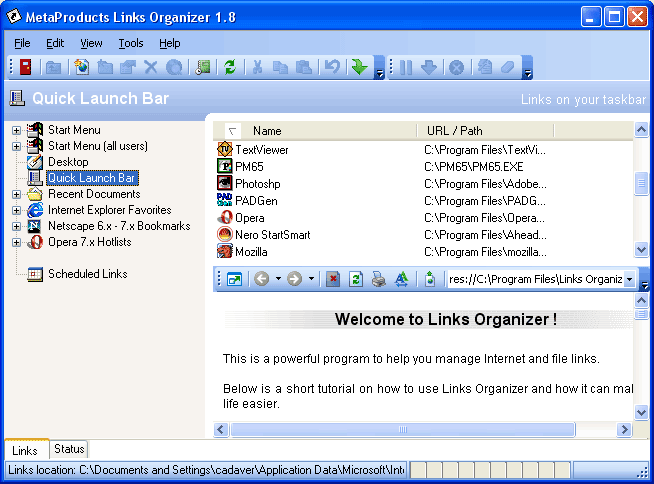Click the green Download arrow icon
This screenshot has width=654, height=484.
pyautogui.click(x=359, y=67)
